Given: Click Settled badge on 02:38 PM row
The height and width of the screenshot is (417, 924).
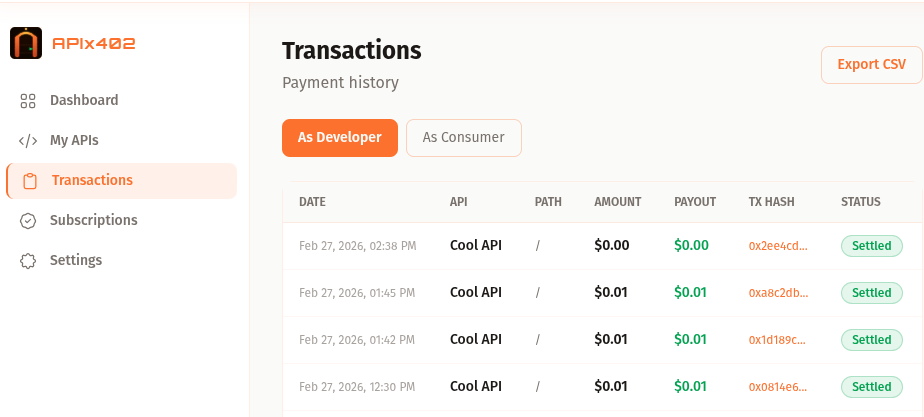Looking at the screenshot, I should tap(871, 246).
